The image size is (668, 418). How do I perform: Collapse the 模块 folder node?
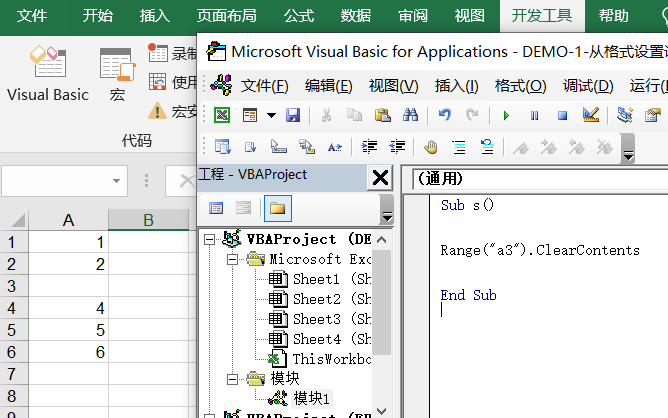click(x=232, y=379)
